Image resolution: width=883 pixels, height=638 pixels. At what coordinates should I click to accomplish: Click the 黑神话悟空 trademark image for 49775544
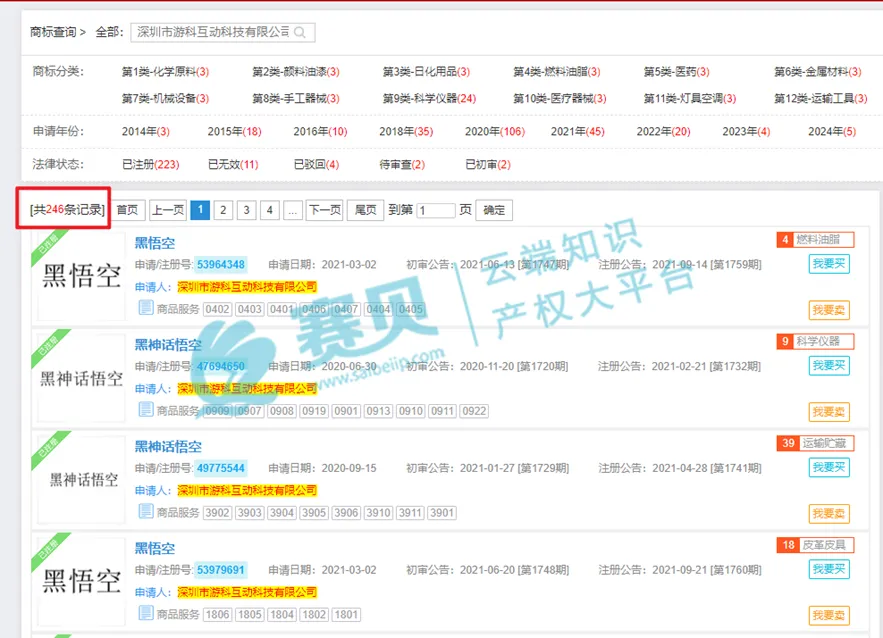[81, 480]
